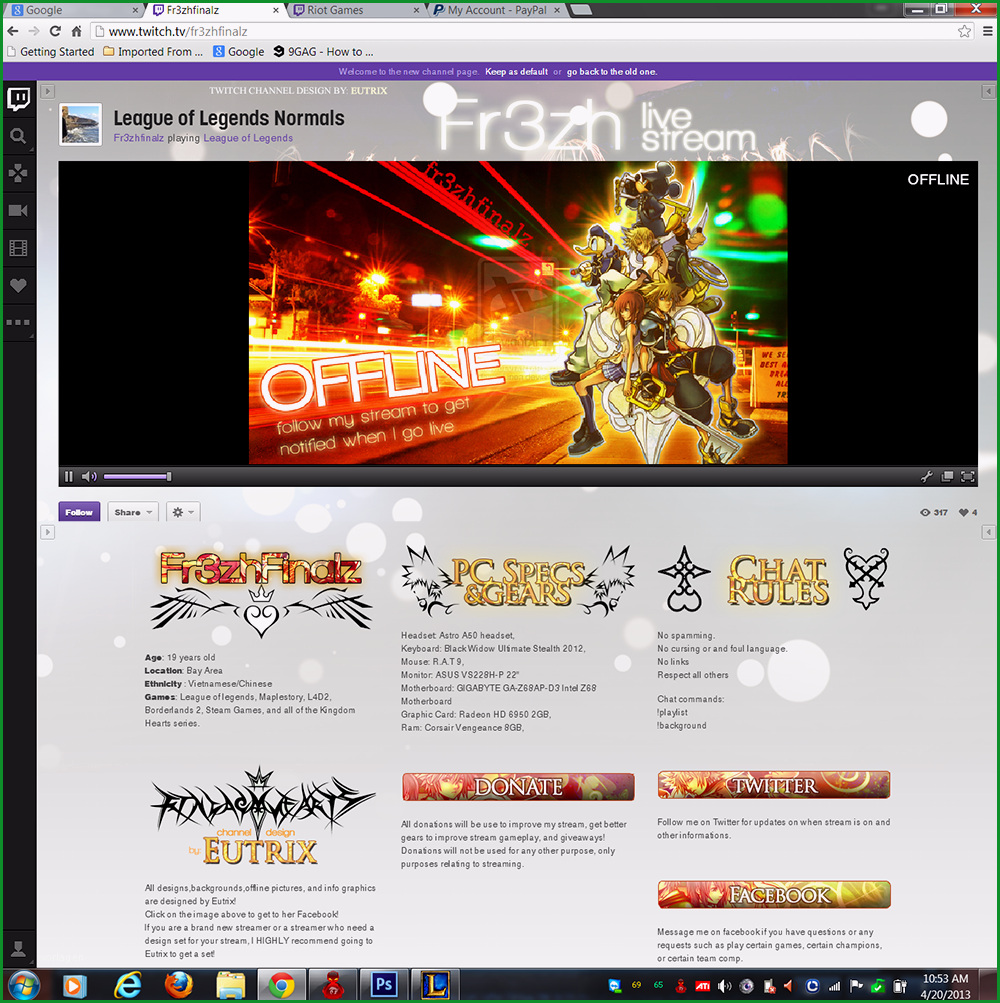Open search in Twitch sidebar
Screen dimensions: 1000x1003
pyautogui.click(x=19, y=136)
